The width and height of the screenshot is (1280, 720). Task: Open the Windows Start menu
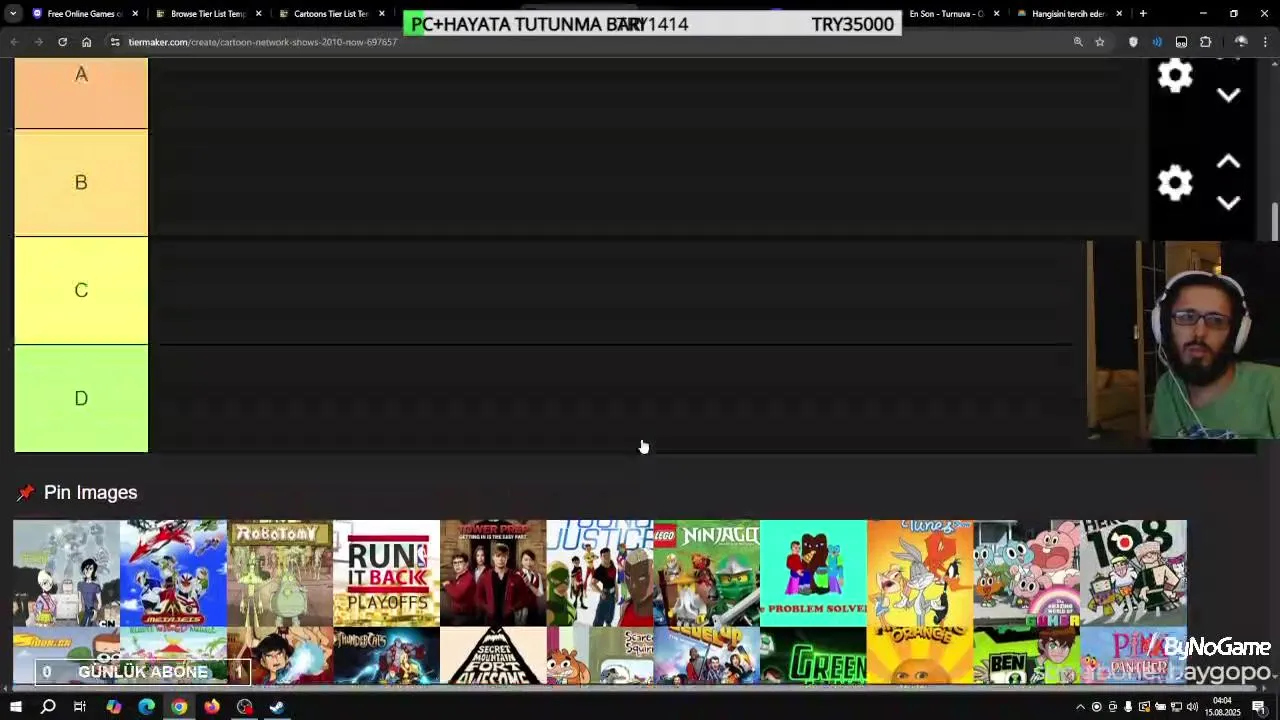click(15, 707)
